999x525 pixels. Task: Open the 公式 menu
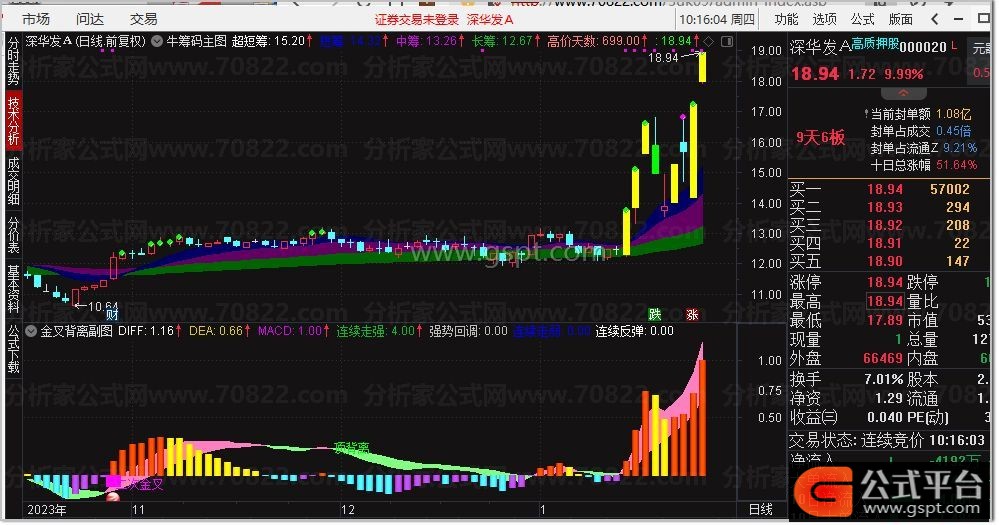pos(863,20)
